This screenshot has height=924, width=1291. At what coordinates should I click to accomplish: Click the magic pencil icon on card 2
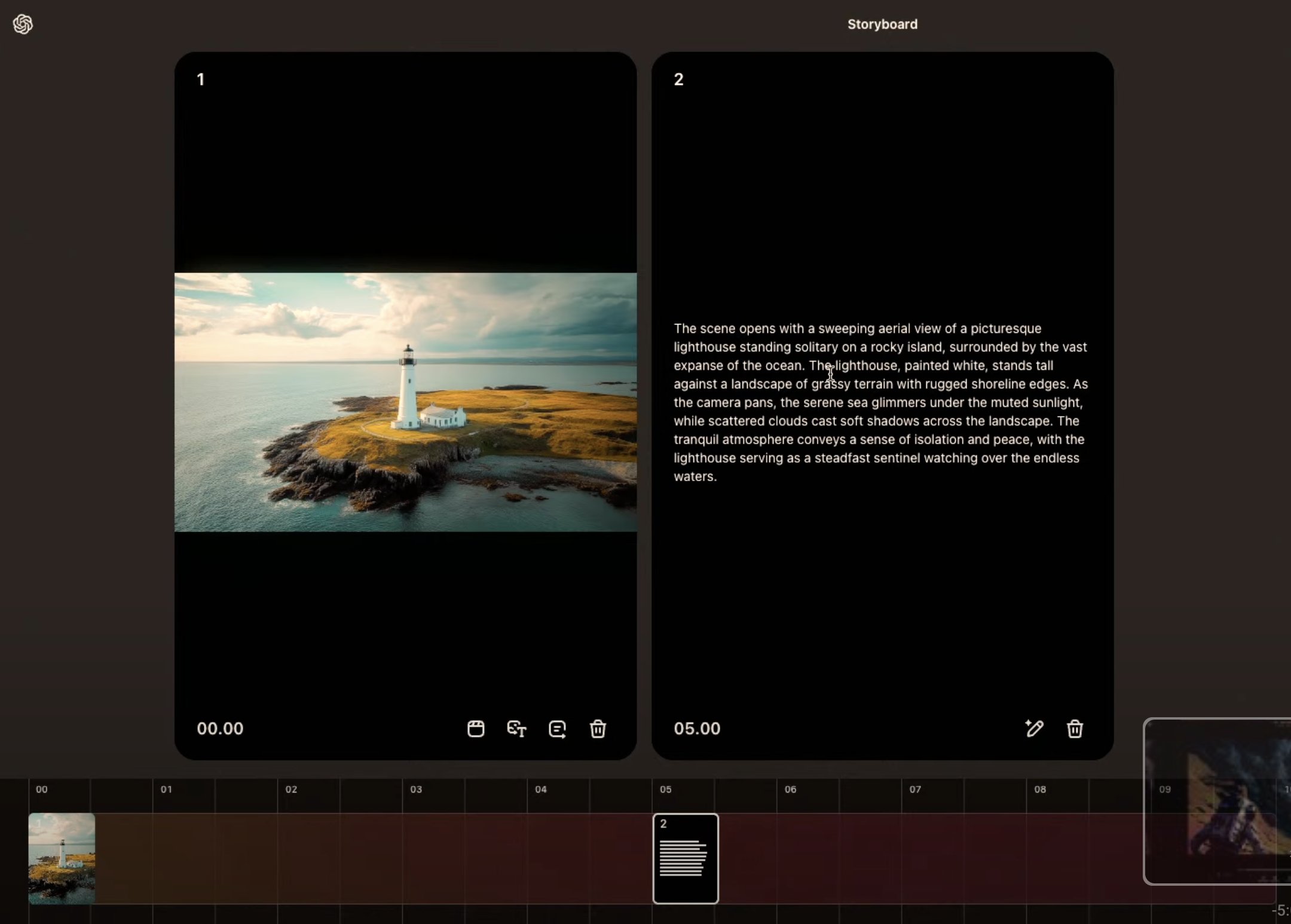coord(1034,728)
